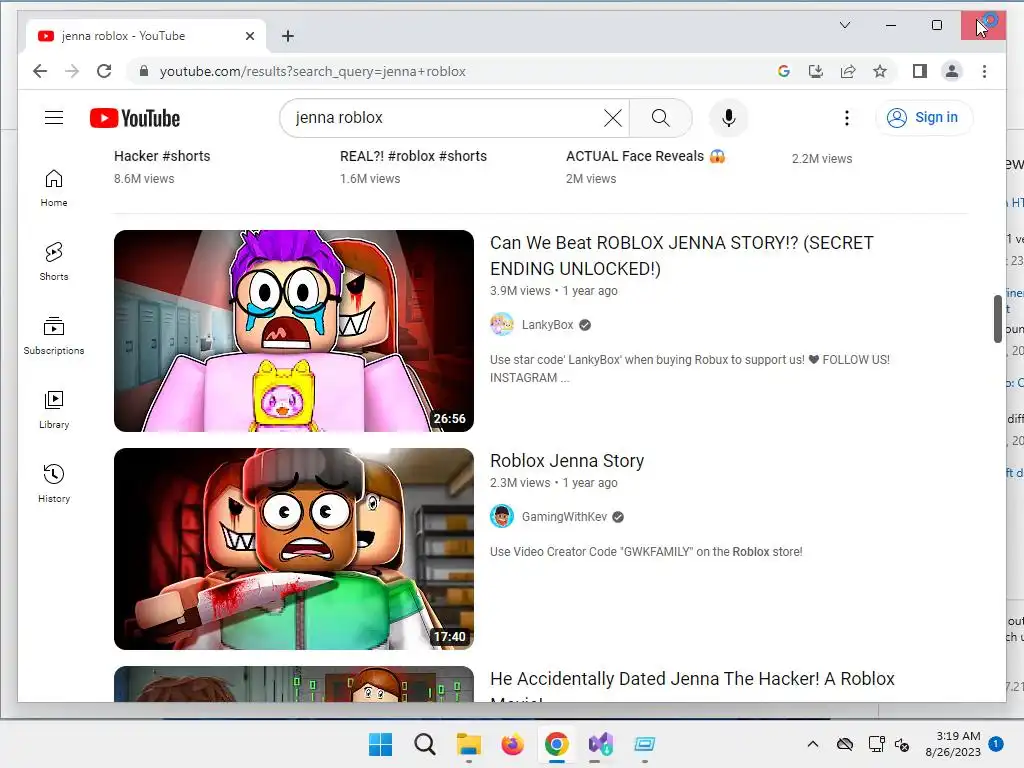Open LankyBox Jenna Story video thumbnail

point(293,330)
